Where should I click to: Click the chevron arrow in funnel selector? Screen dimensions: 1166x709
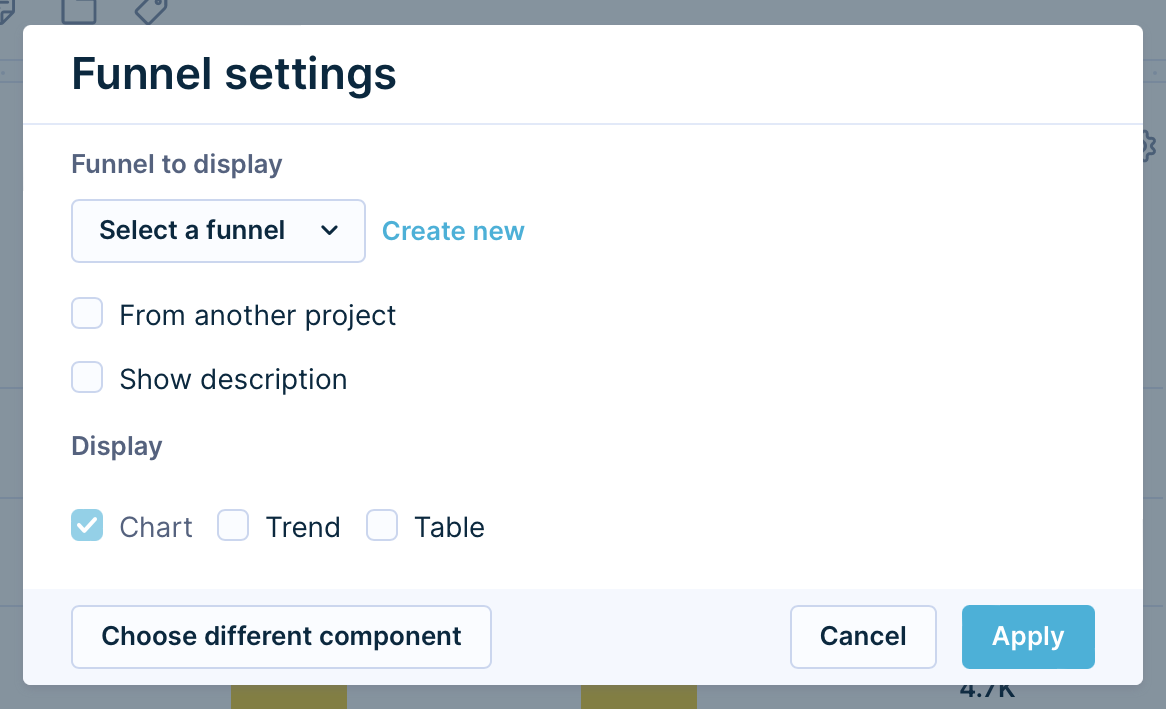(329, 231)
